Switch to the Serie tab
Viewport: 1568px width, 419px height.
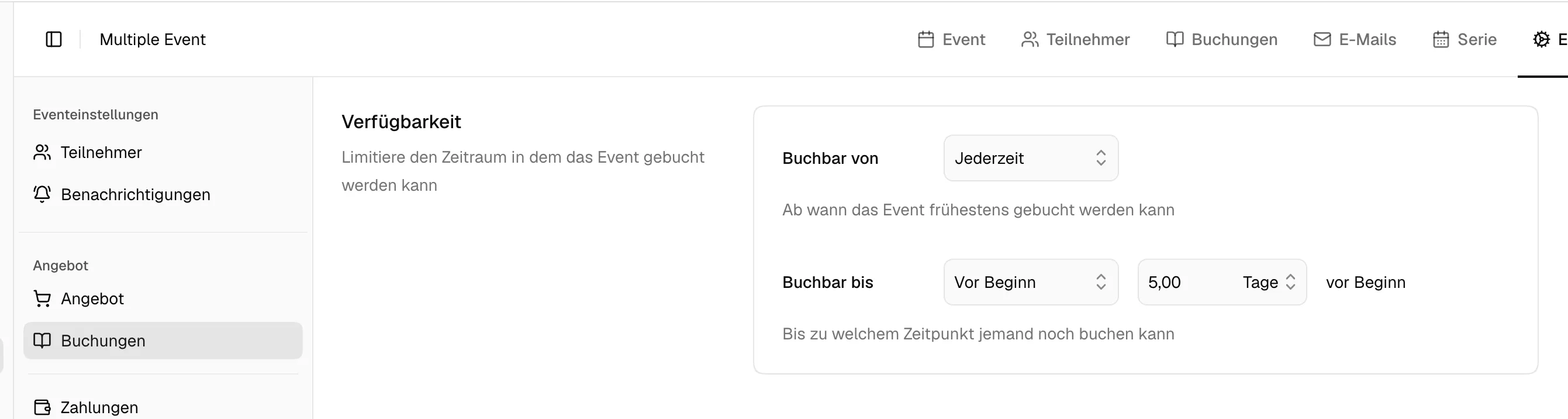(x=1476, y=40)
